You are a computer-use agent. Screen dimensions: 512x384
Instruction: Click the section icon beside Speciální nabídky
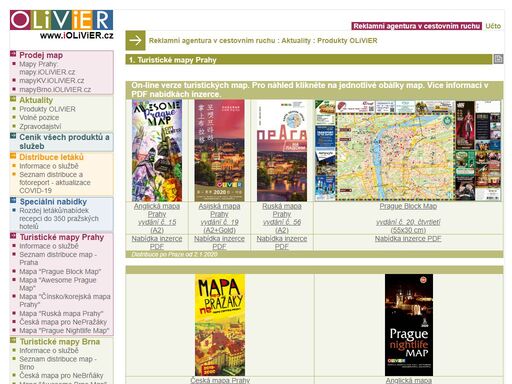coord(13,200)
